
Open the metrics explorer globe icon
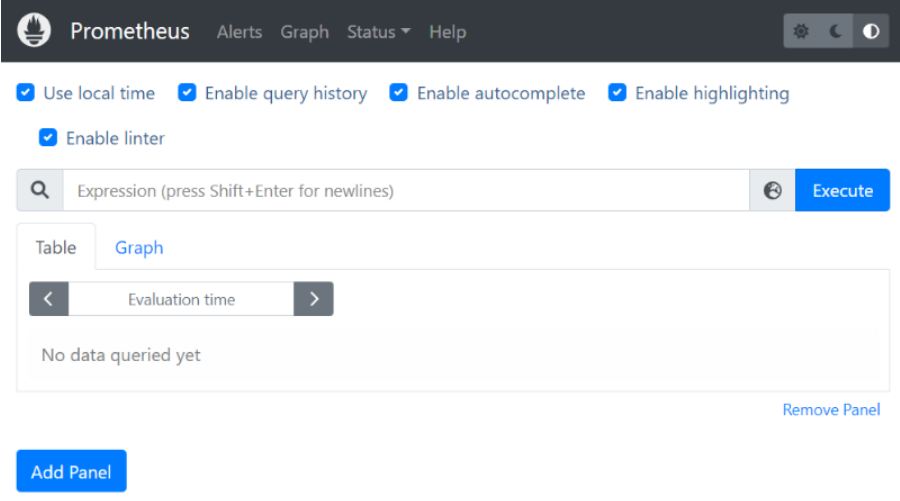(x=772, y=190)
